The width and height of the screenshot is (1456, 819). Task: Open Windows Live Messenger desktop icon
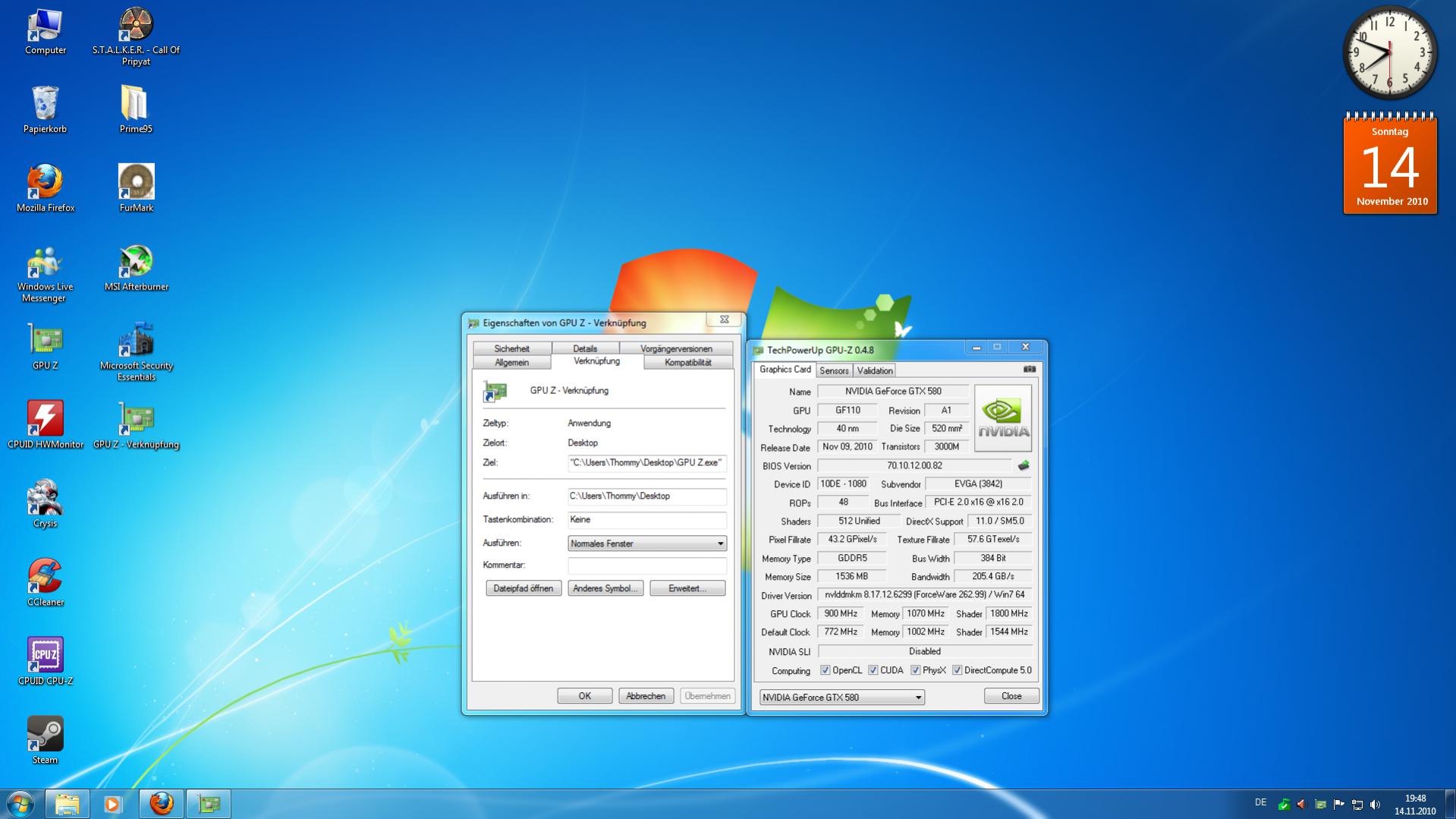click(x=45, y=273)
